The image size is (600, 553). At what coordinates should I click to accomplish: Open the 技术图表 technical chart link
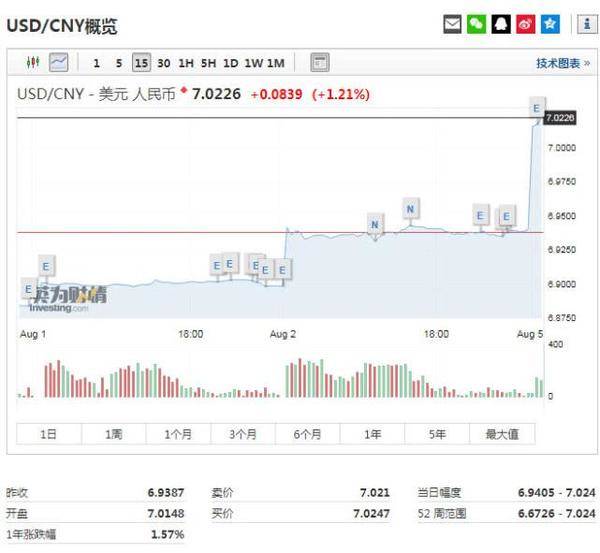coord(562,63)
